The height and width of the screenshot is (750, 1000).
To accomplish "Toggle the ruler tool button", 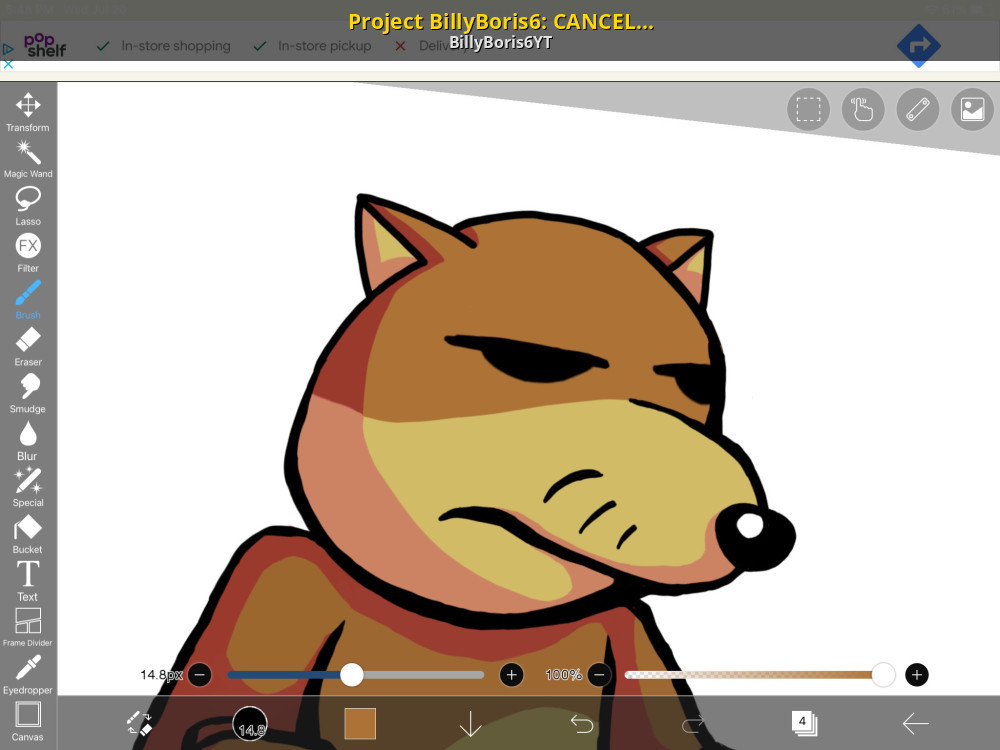I will [x=918, y=110].
